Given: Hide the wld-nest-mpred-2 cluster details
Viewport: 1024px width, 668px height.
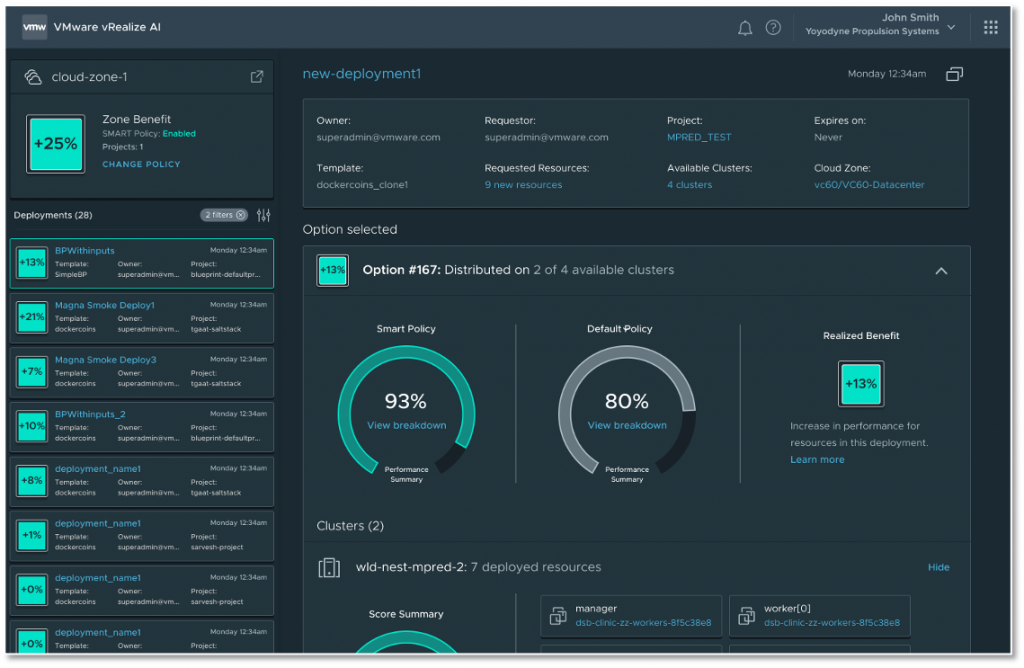Looking at the screenshot, I should (x=938, y=567).
